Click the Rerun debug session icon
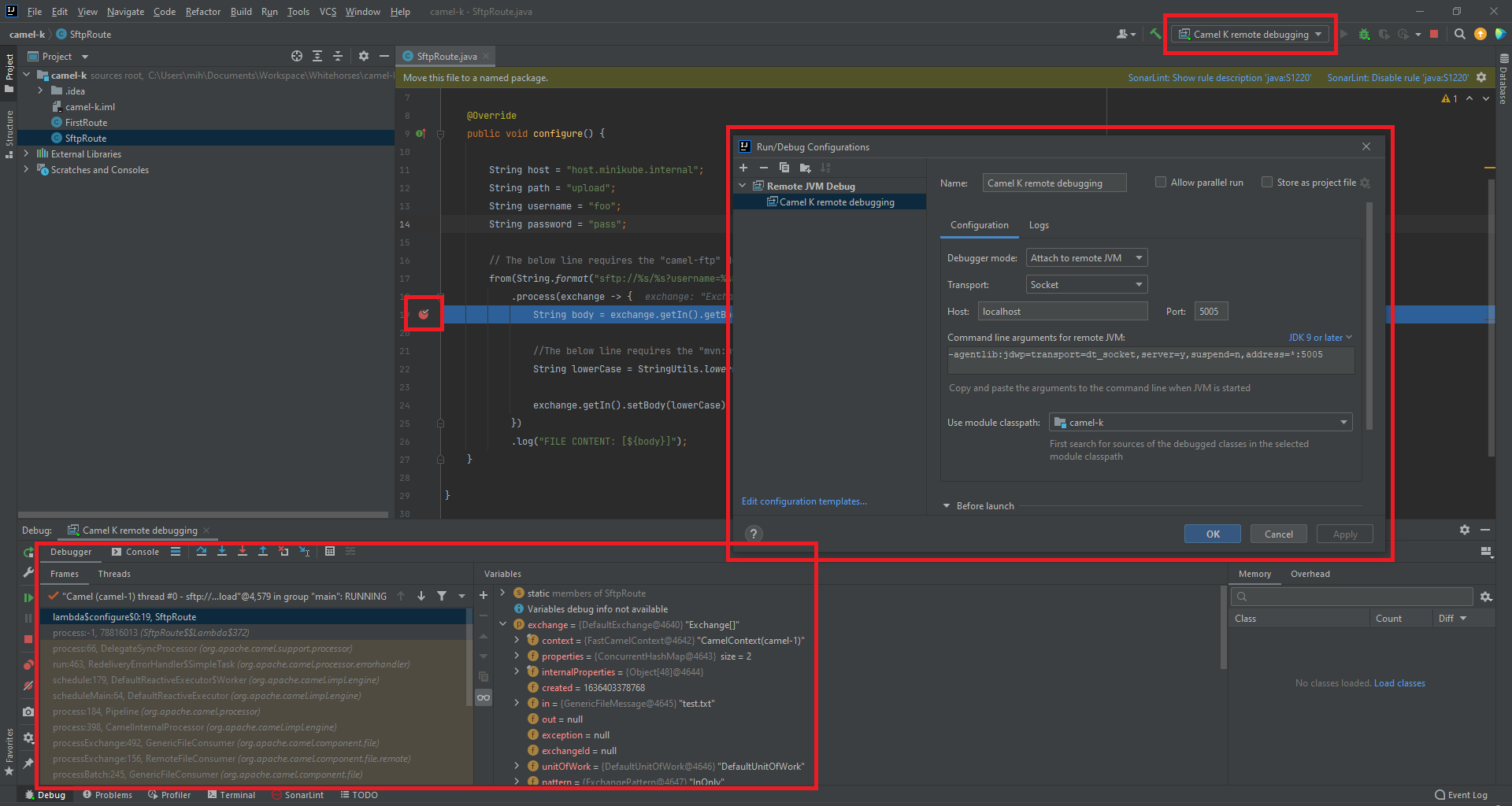1512x806 pixels. 28,553
